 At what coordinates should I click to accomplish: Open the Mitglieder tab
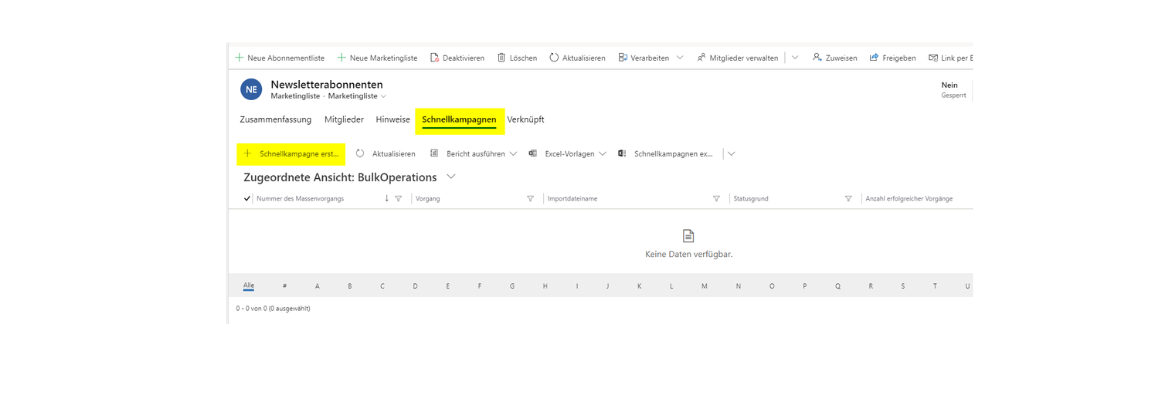pyautogui.click(x=344, y=119)
